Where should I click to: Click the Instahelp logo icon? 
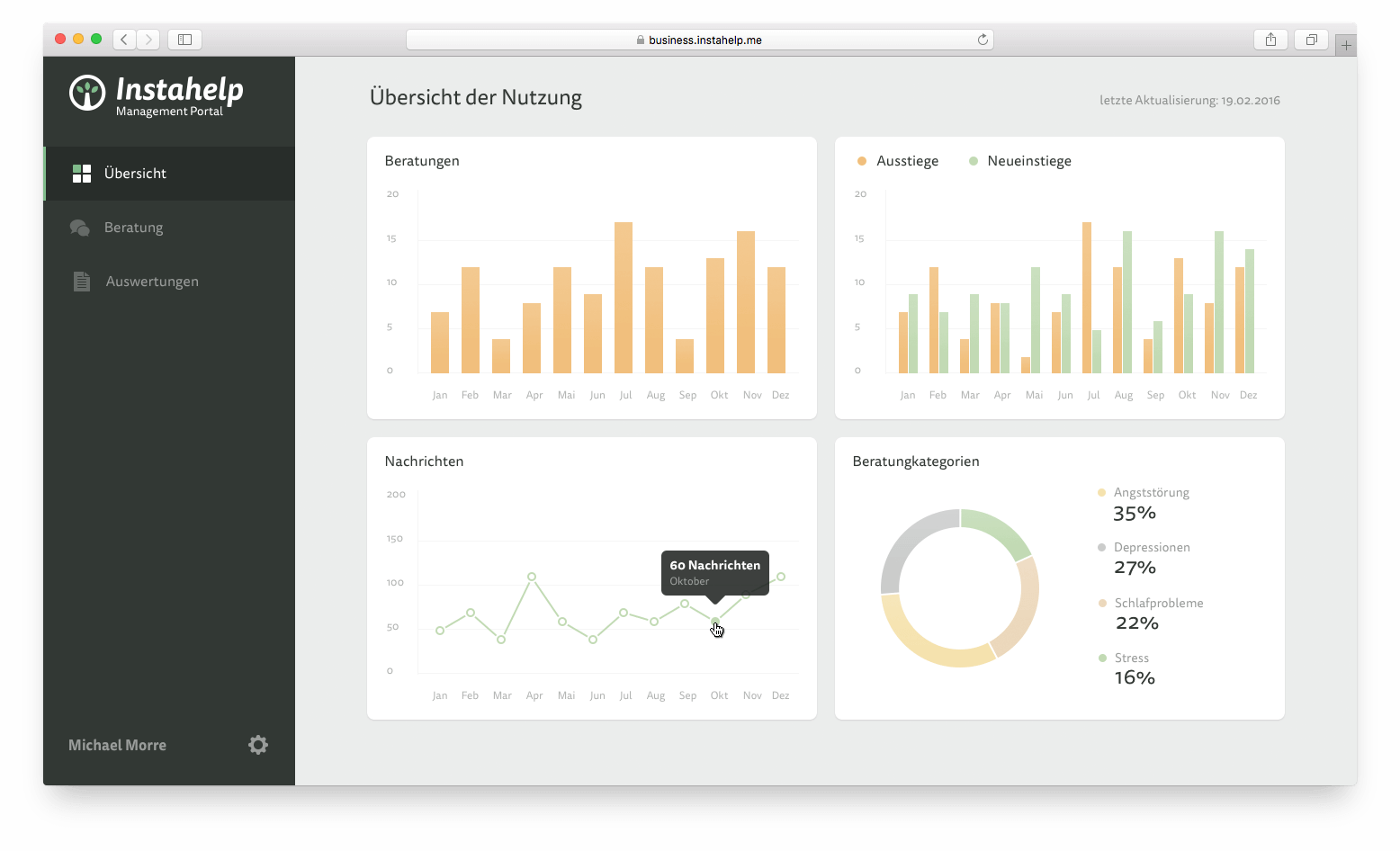87,94
